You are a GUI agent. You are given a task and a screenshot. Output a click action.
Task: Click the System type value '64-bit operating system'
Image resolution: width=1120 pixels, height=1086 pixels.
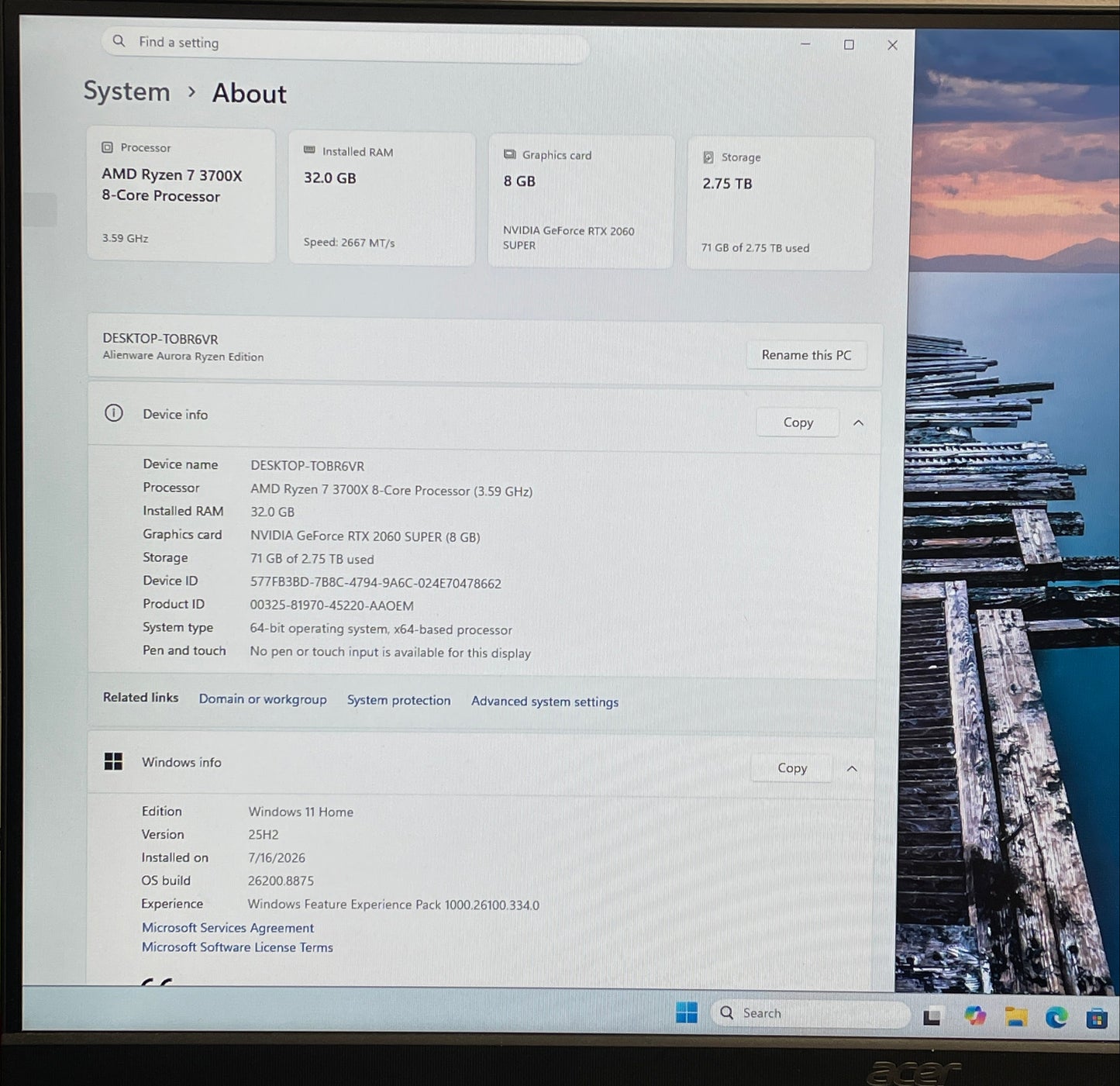(319, 629)
